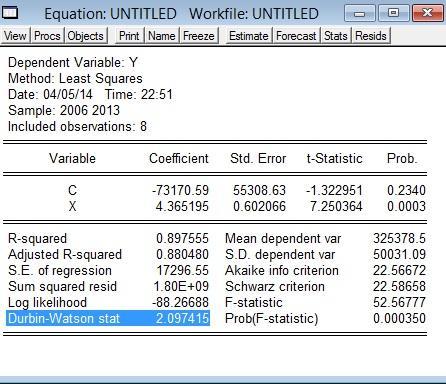Click Akaike info criterion value 22.56672
The height and width of the screenshot is (384, 446).
(399, 270)
